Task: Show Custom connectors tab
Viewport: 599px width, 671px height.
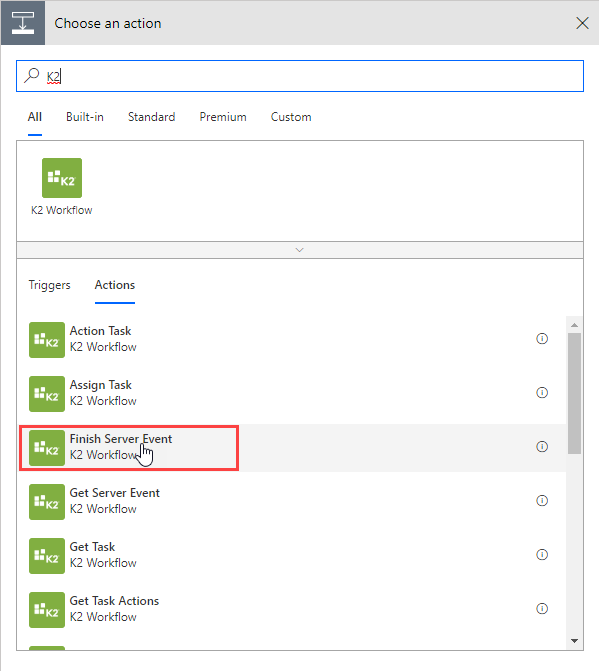Action: [291, 117]
